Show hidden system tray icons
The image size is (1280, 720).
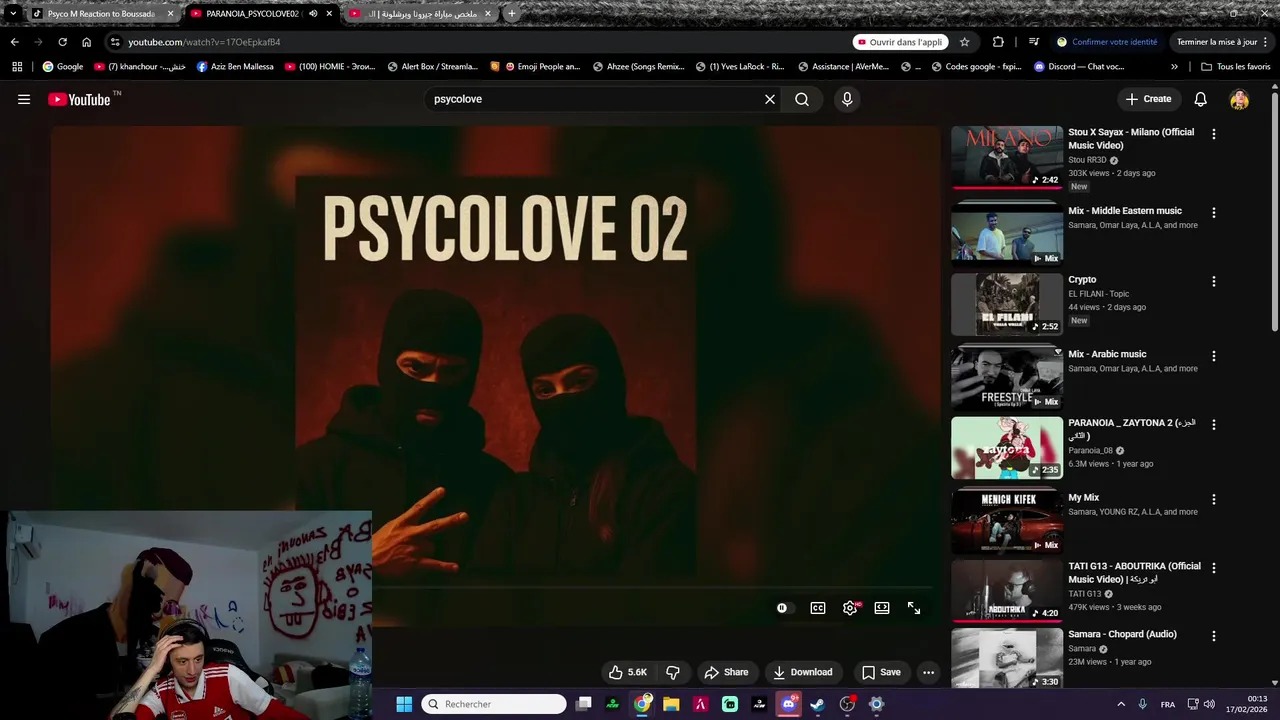[1120, 704]
